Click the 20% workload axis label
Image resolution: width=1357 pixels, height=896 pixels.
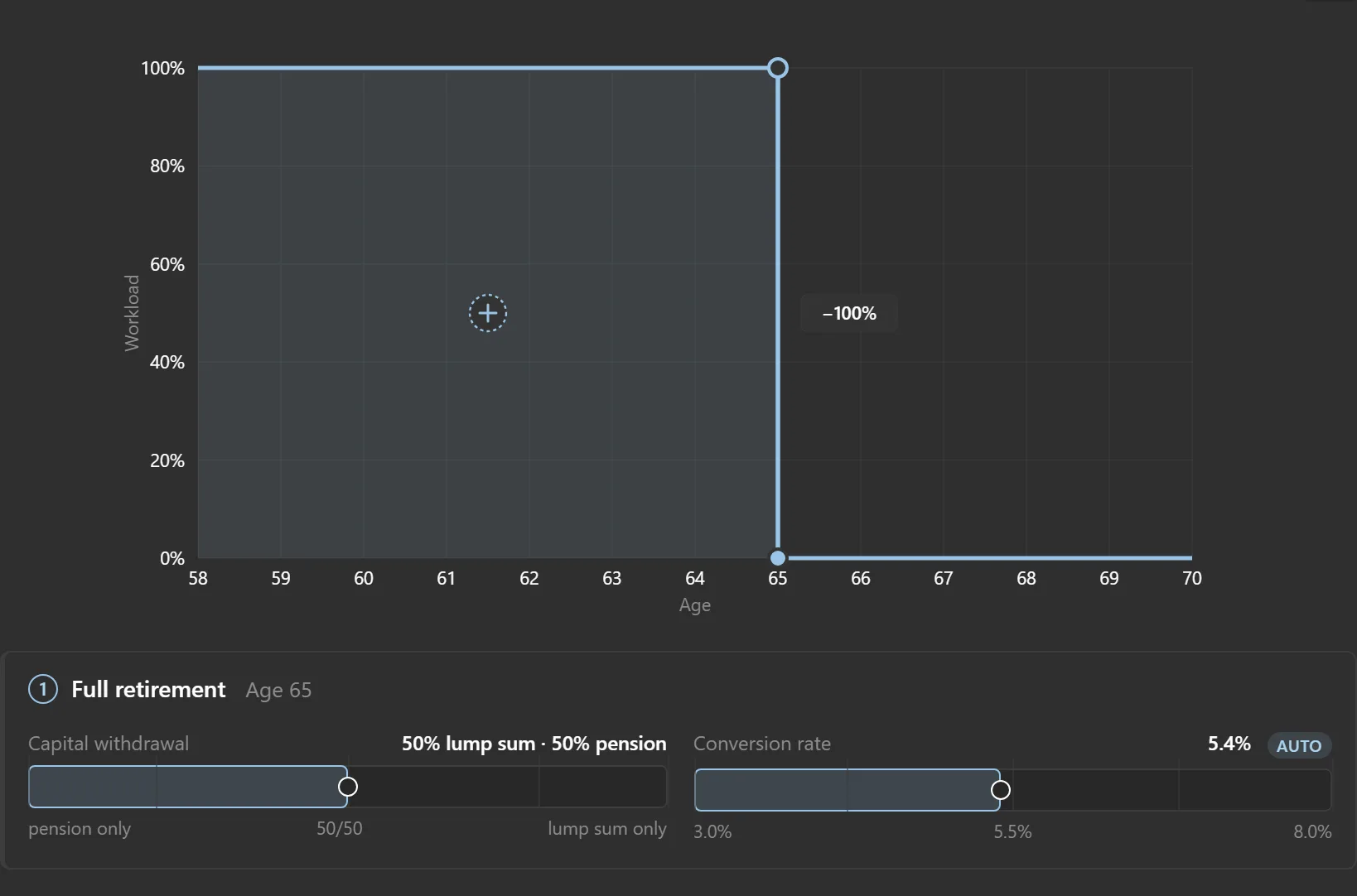[x=167, y=460]
